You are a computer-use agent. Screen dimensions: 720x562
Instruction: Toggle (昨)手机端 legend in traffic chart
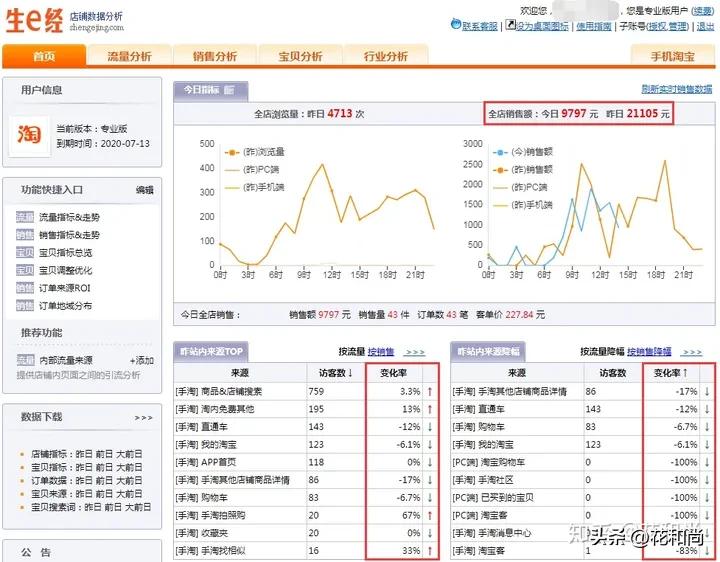point(254,187)
